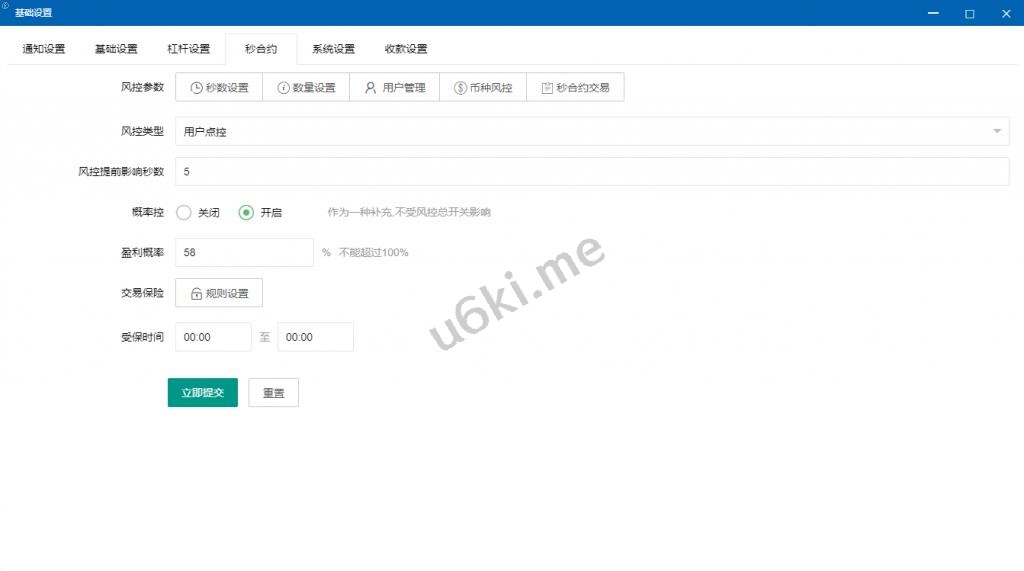The image size is (1024, 571).
Task: Click the 重置 button
Action: tap(273, 393)
